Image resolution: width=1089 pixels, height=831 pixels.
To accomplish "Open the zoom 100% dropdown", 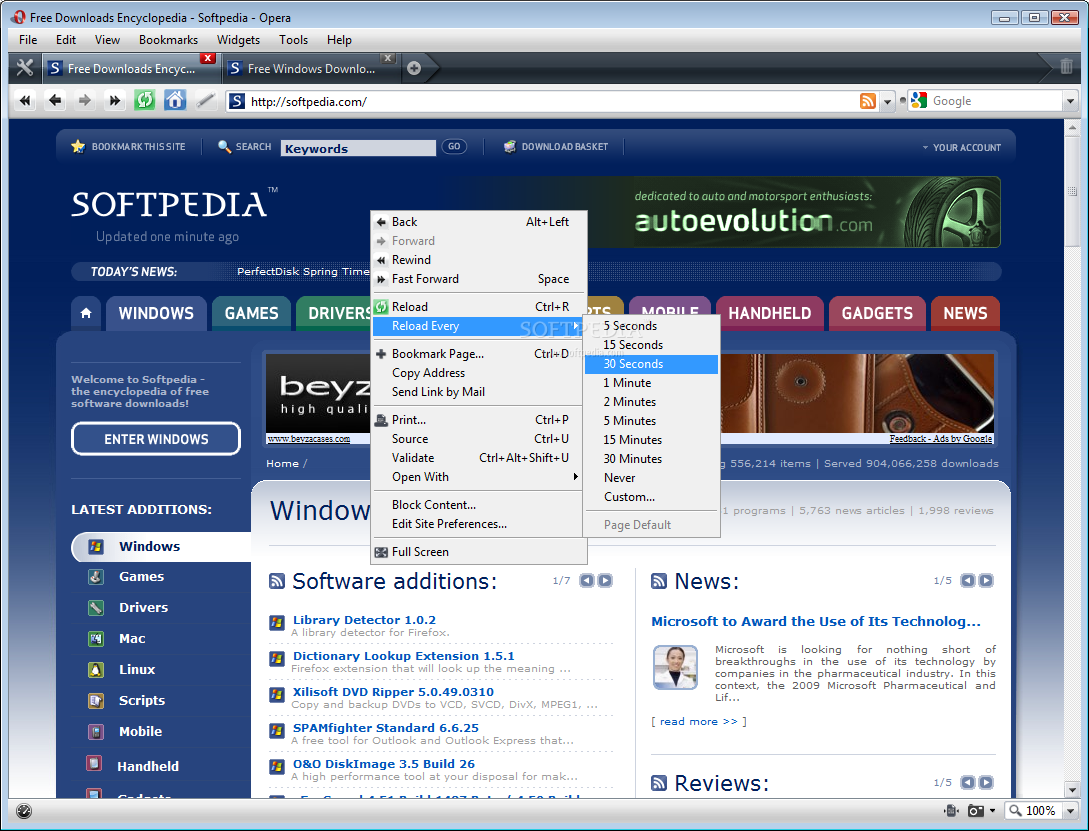I will (1070, 811).
